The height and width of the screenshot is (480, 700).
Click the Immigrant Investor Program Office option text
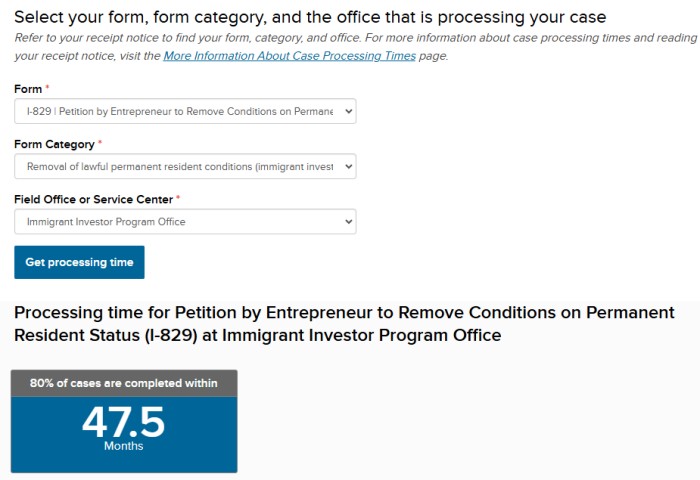[x=106, y=222]
